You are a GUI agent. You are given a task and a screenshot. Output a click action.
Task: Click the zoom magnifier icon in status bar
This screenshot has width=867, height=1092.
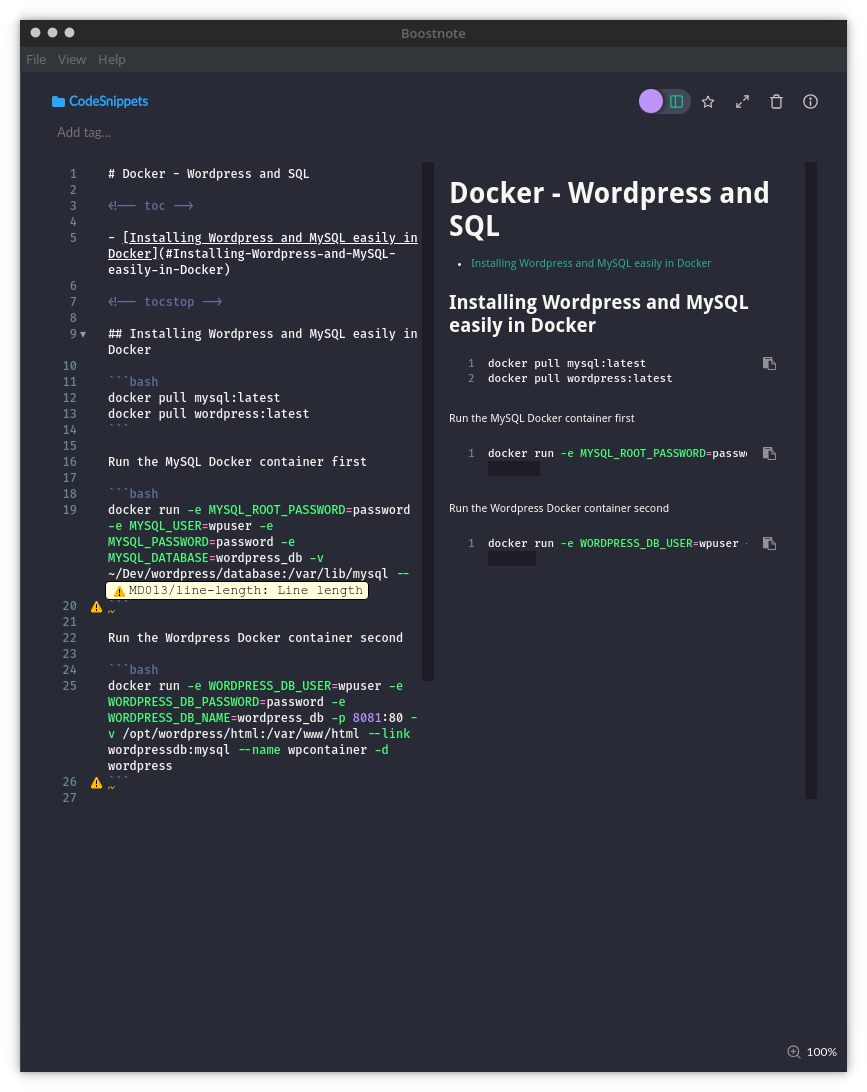pyautogui.click(x=794, y=1052)
